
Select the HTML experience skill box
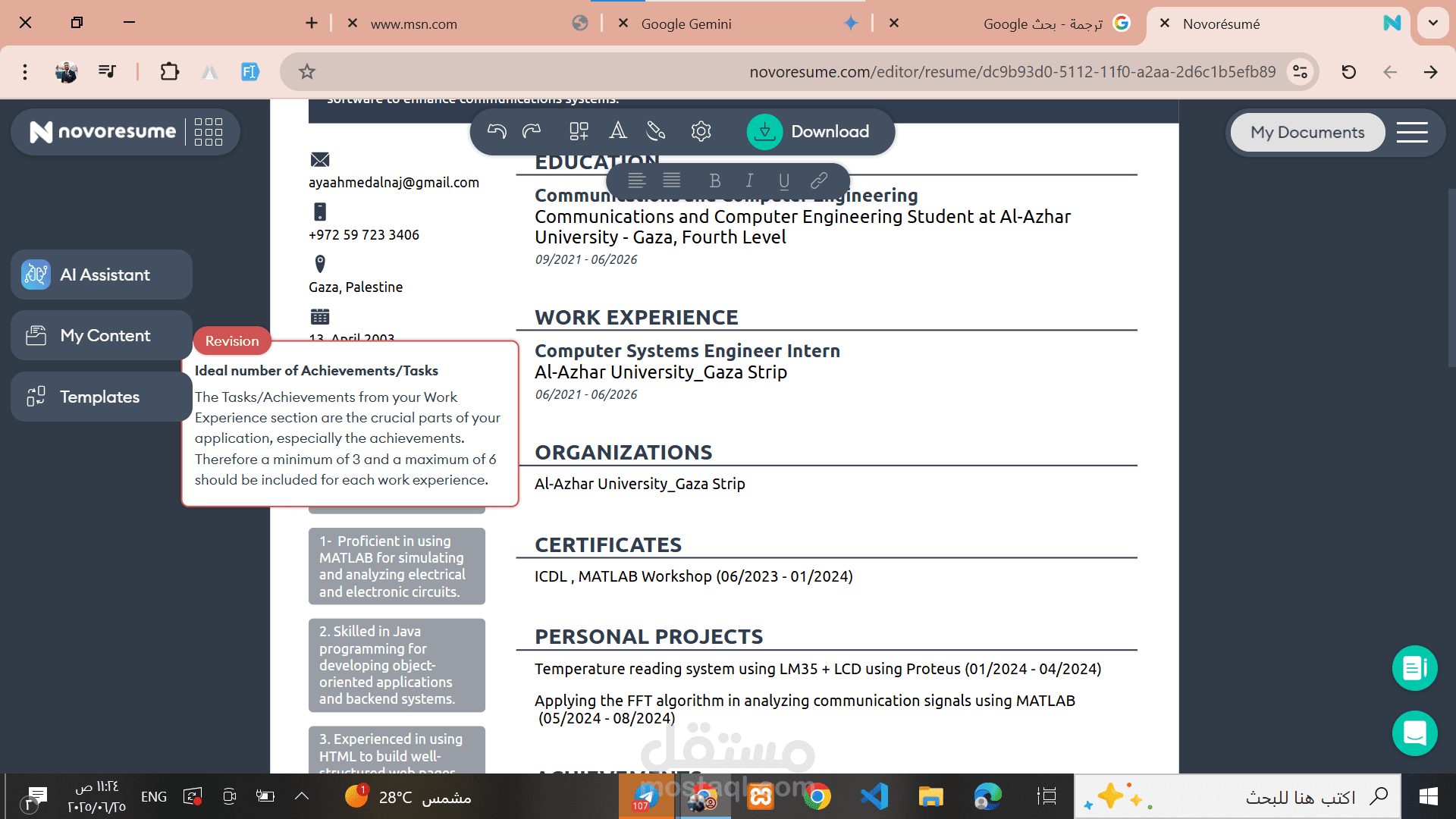[x=397, y=750]
